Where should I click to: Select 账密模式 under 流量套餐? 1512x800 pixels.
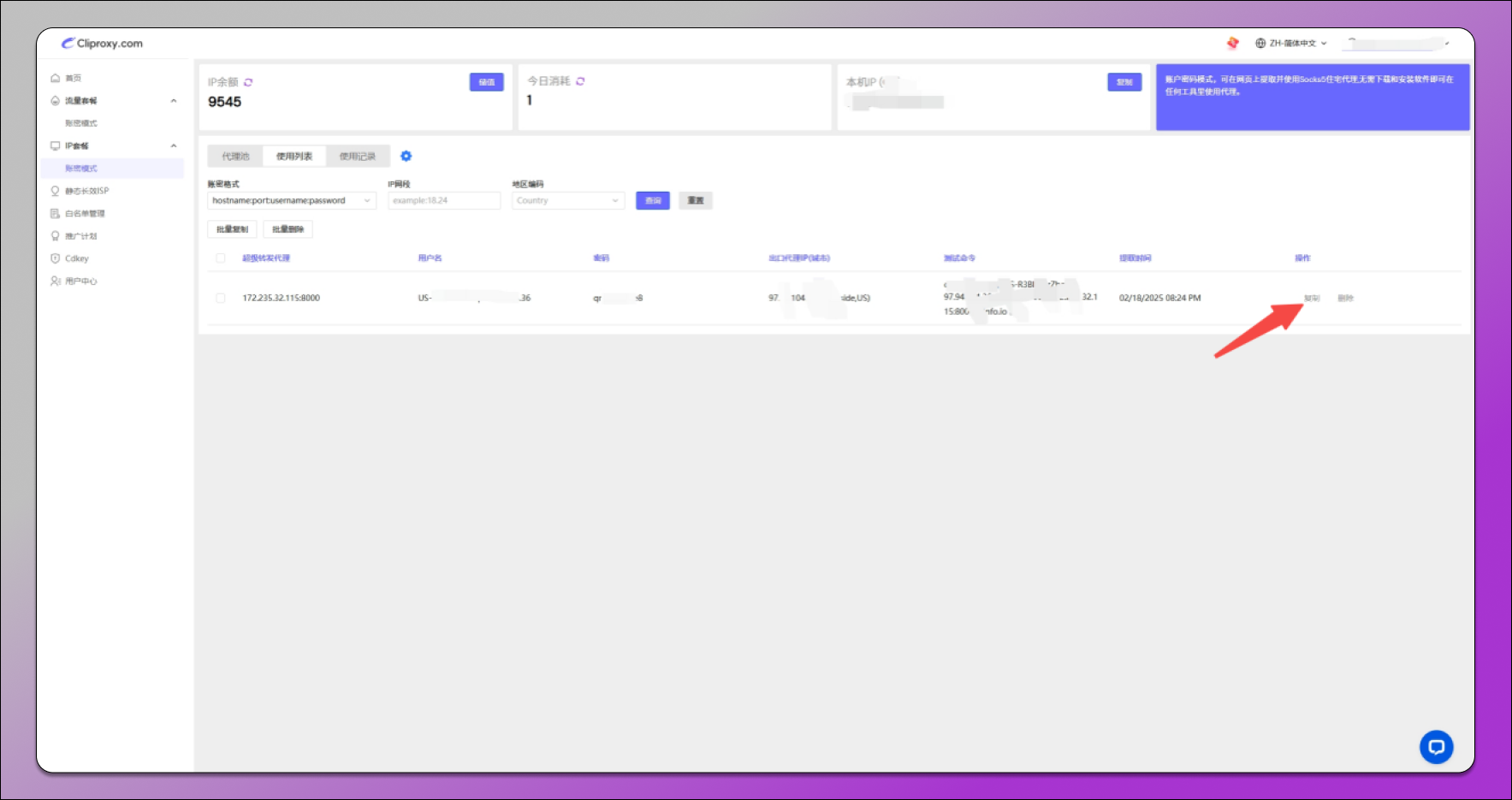click(81, 123)
